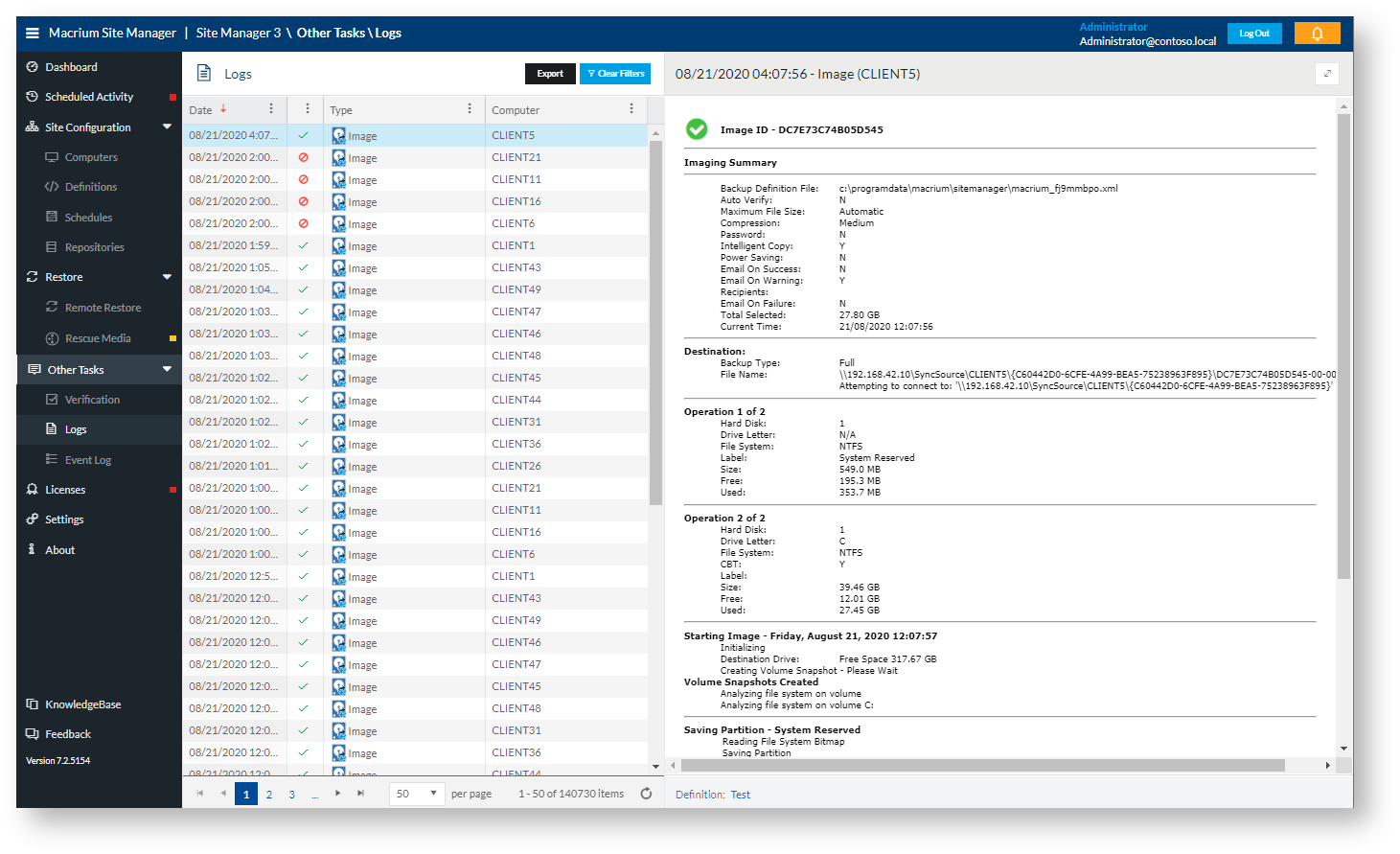Open Computers in Site Configuration
Image resolution: width=1400 pixels, height=854 pixels.
click(x=91, y=157)
